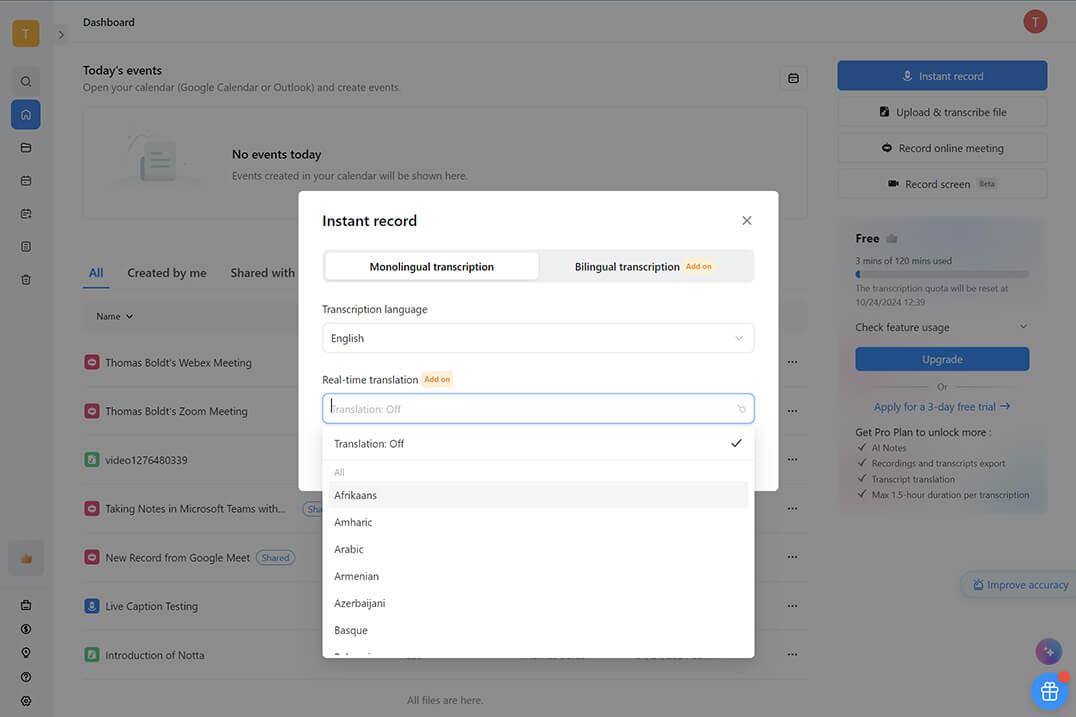Expand Check feature usage
Screen dimensions: 1076x717
(942, 327)
